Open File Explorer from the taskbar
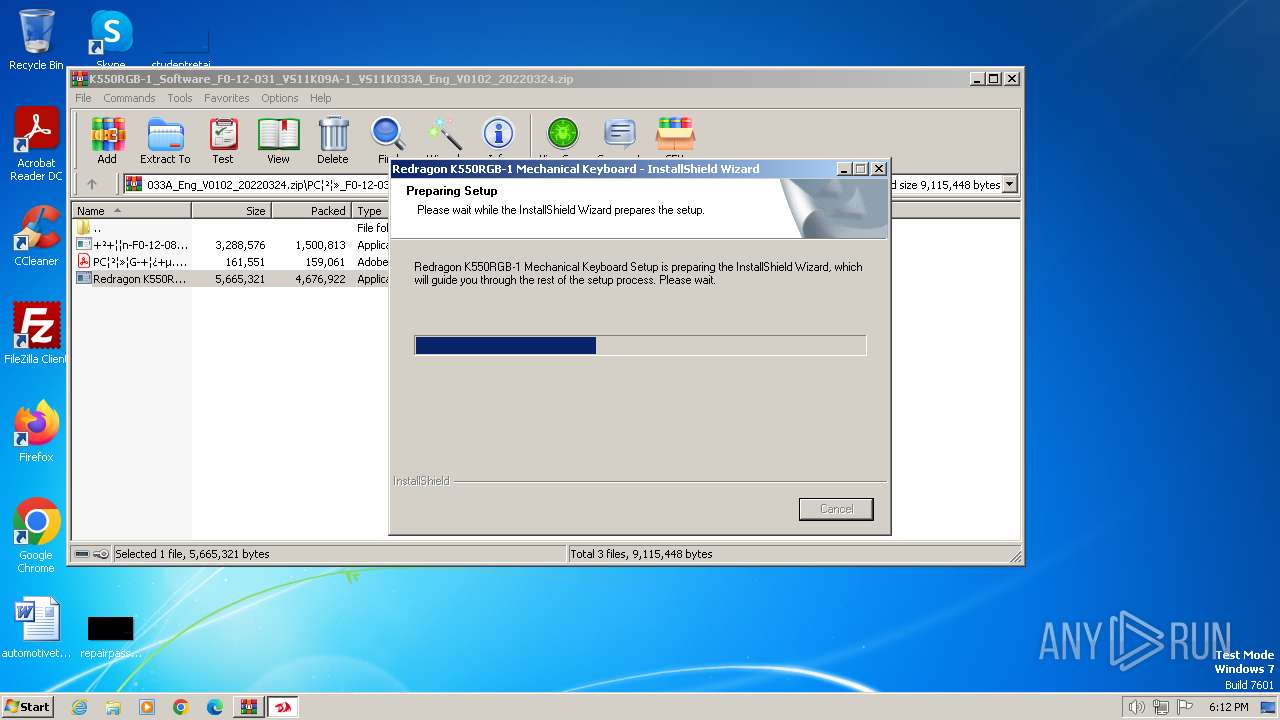Screen dimensions: 1280x720 tap(113, 707)
